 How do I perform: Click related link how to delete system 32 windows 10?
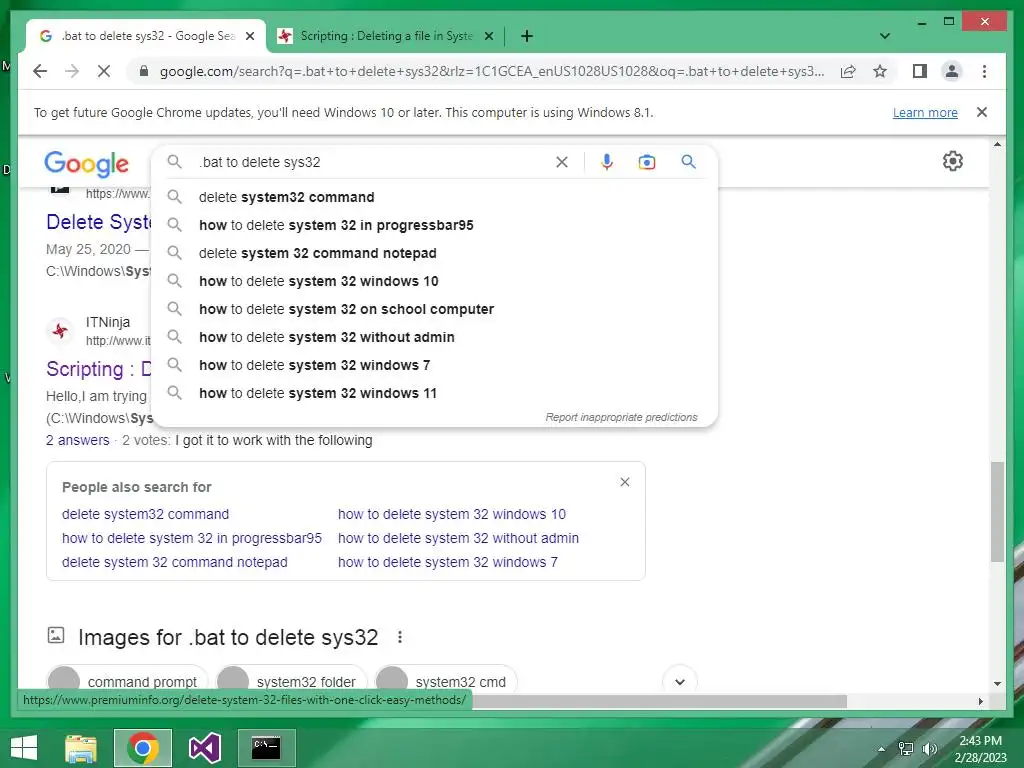452,514
